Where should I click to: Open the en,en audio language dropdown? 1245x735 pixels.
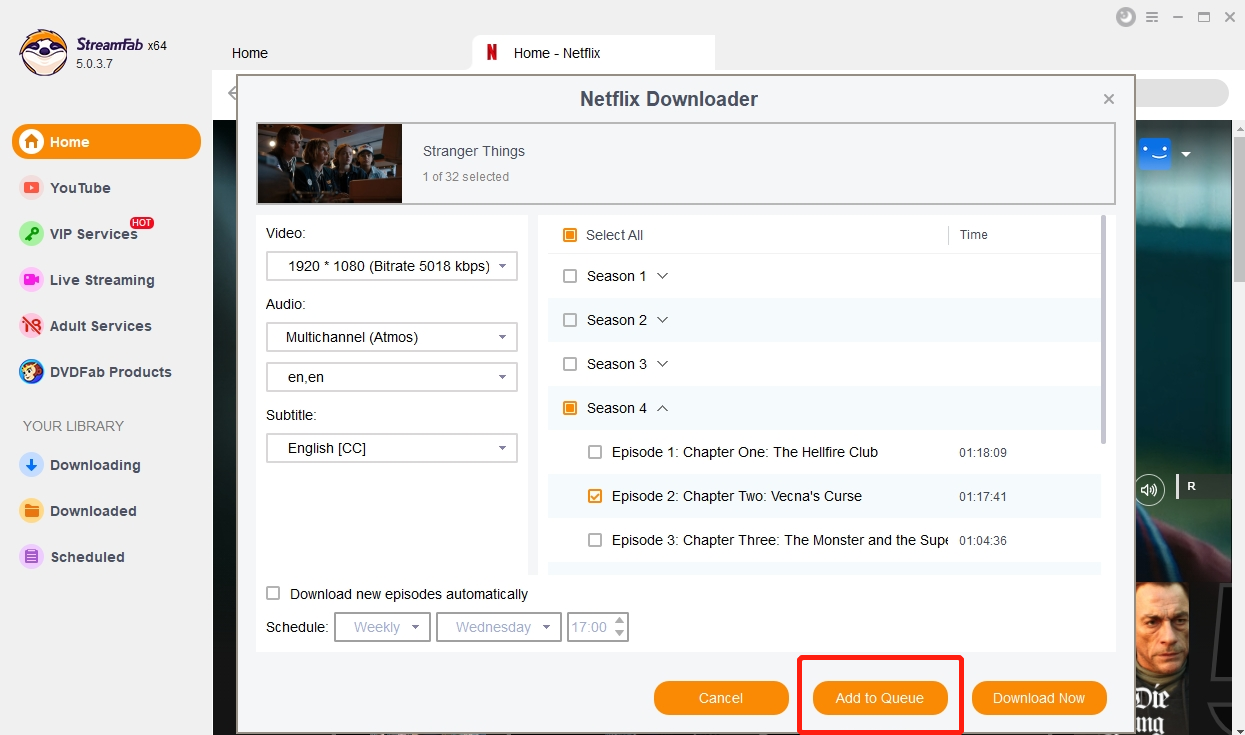point(392,377)
